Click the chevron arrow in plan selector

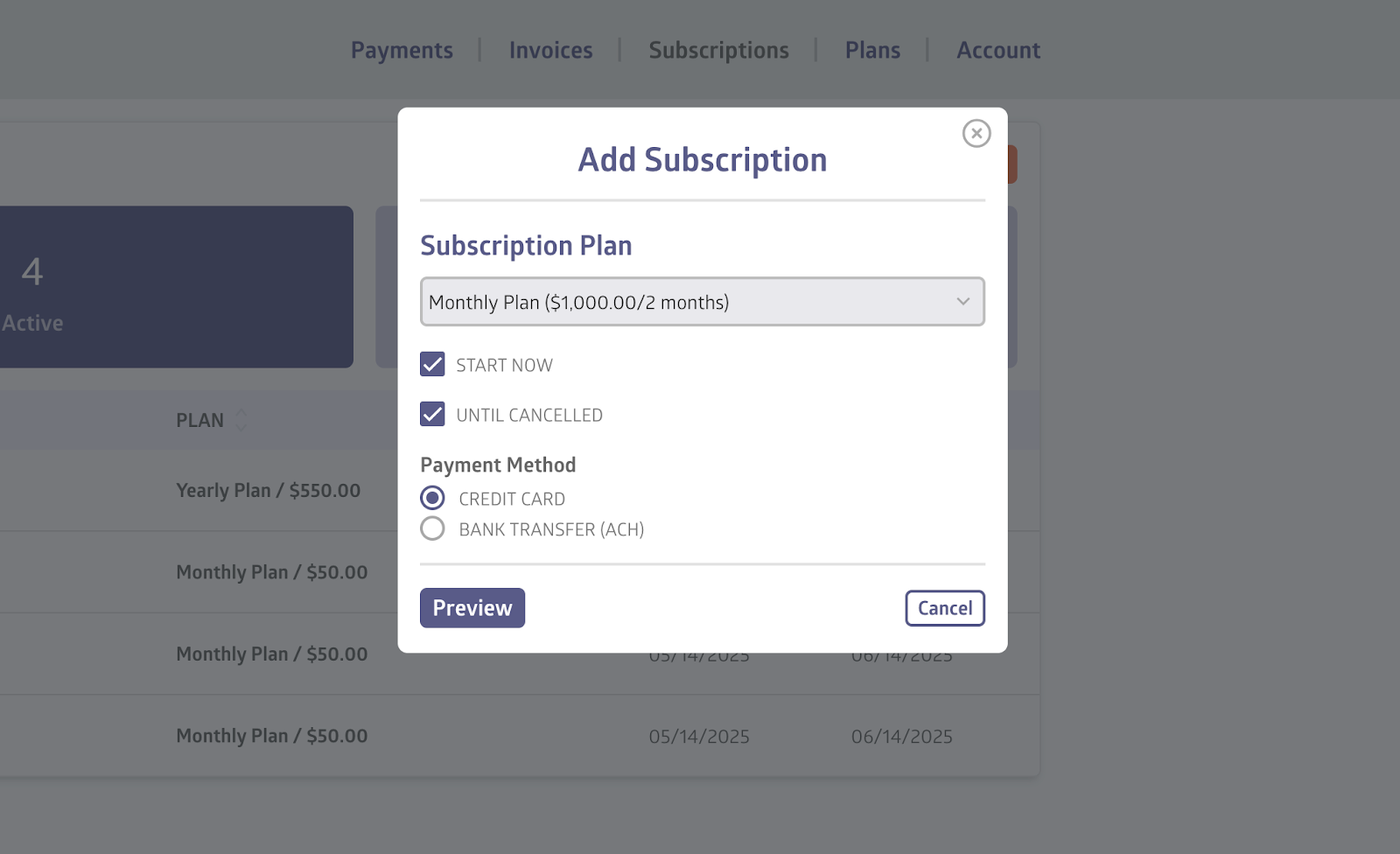962,302
